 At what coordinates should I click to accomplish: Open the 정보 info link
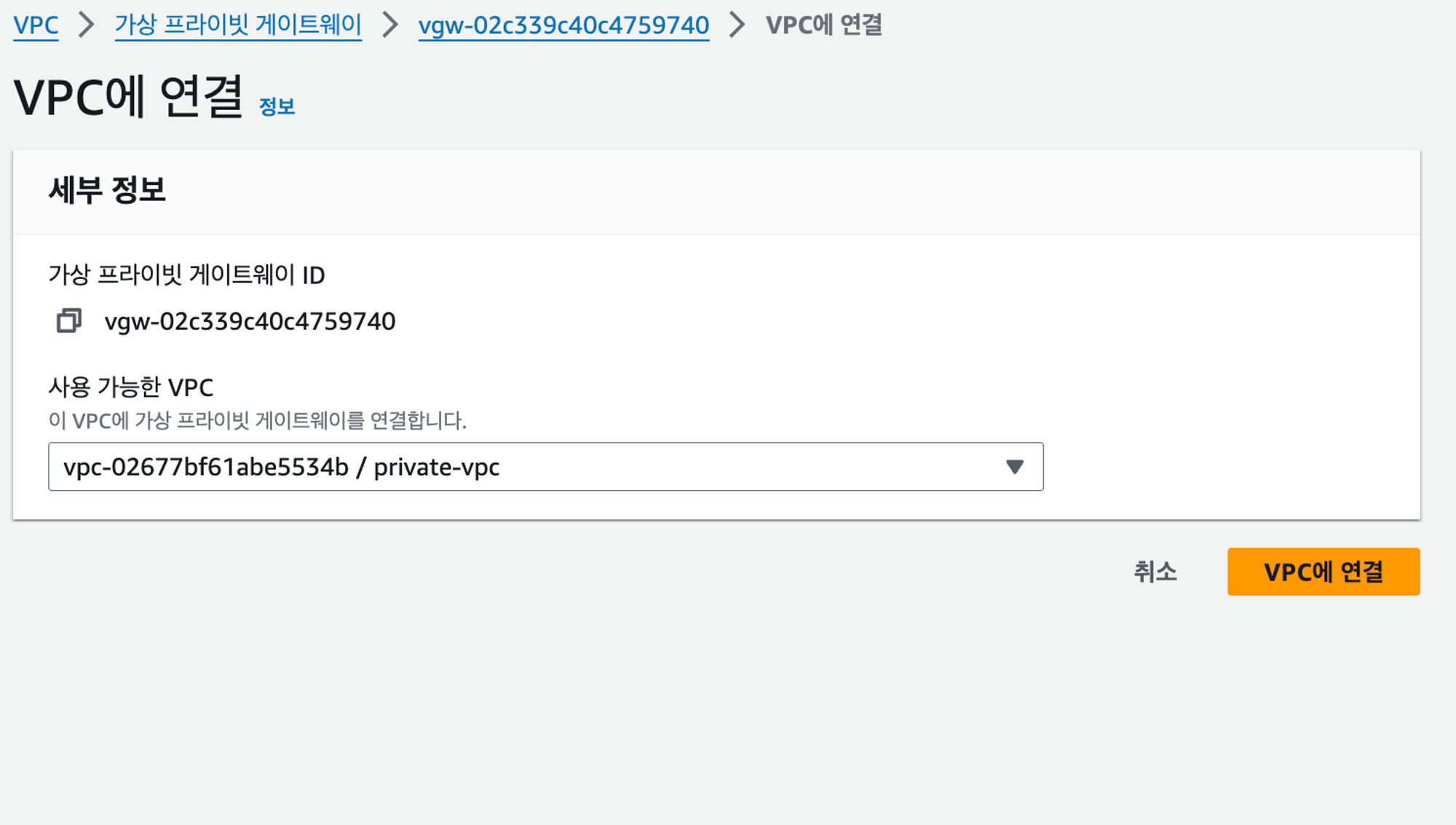pos(277,106)
